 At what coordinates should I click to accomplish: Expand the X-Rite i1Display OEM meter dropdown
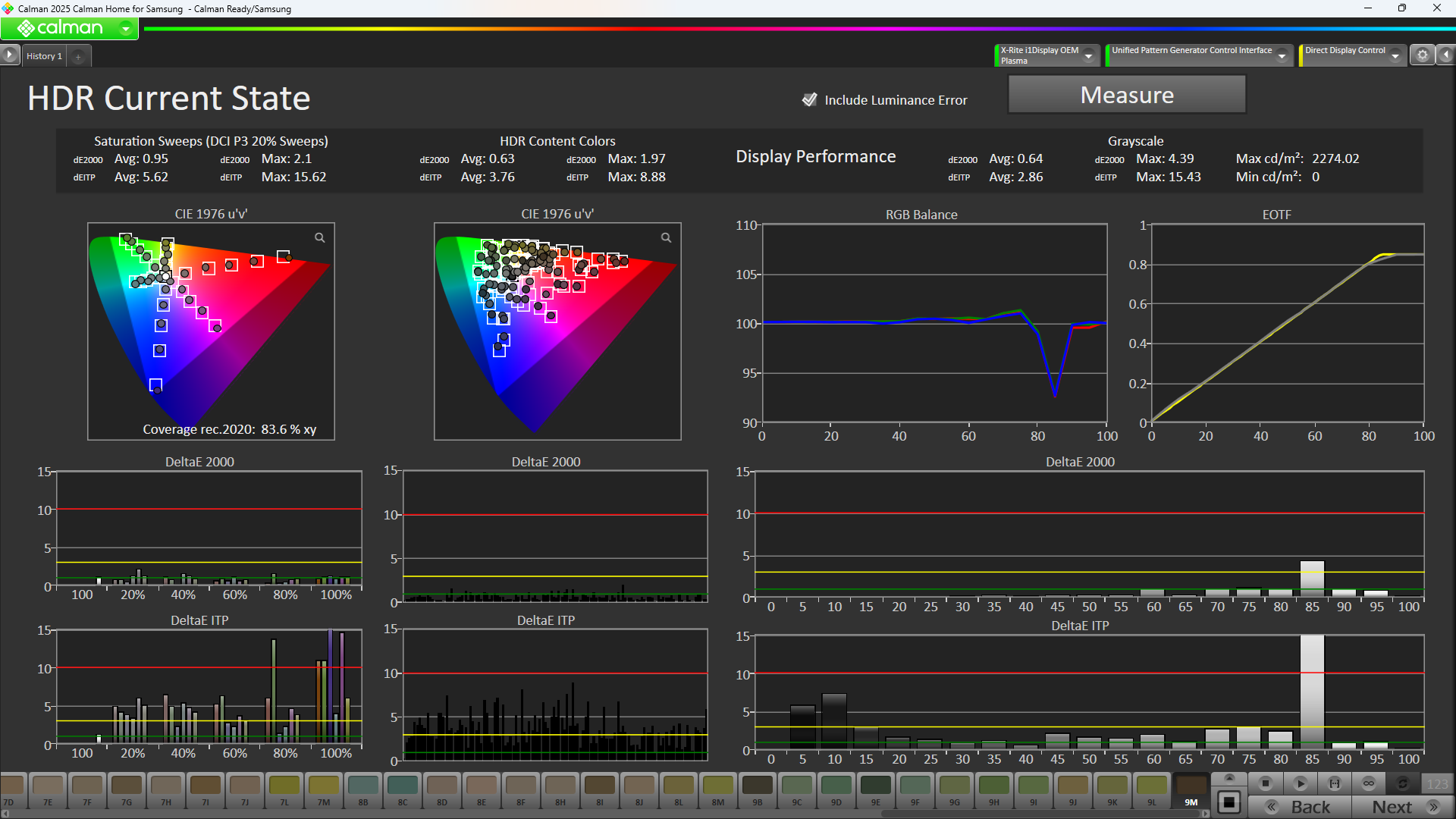click(x=1088, y=55)
